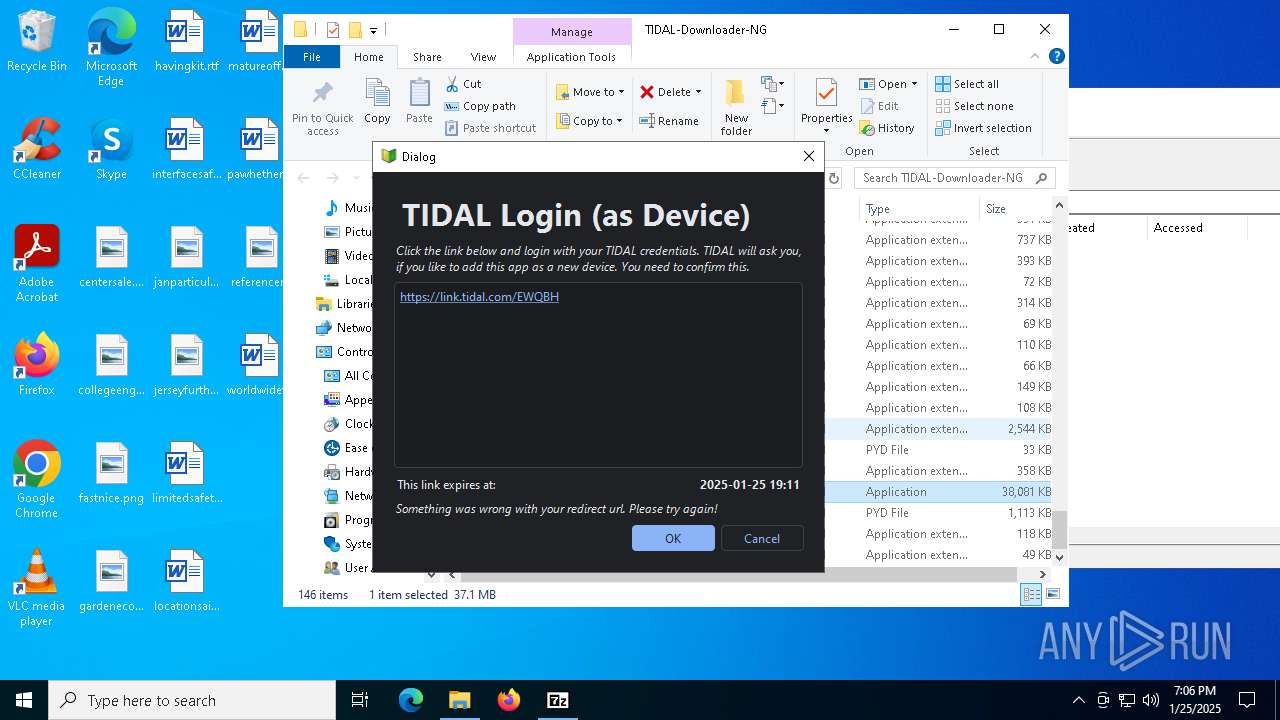Open 7-Zip from the taskbar
Viewport: 1280px width, 720px height.
pos(558,700)
